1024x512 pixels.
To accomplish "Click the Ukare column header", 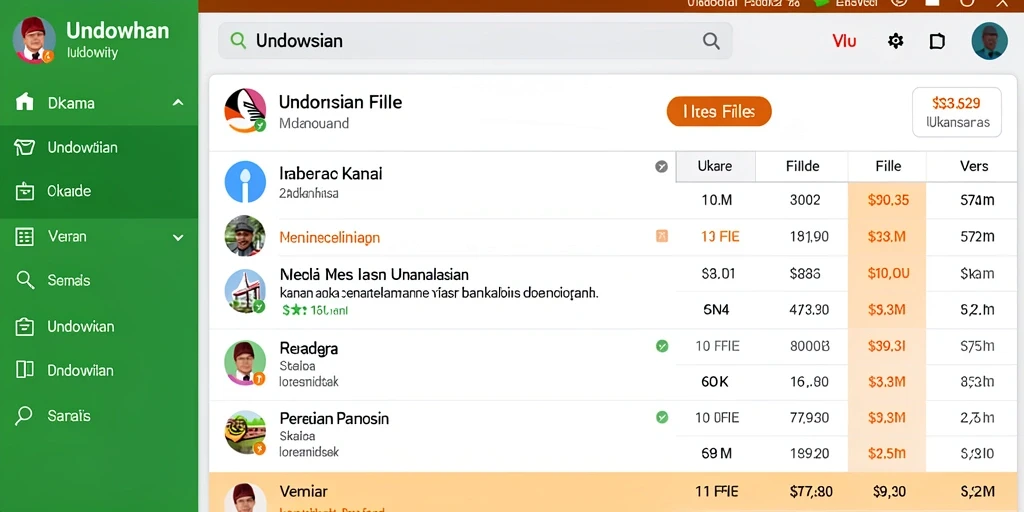I will (x=714, y=167).
